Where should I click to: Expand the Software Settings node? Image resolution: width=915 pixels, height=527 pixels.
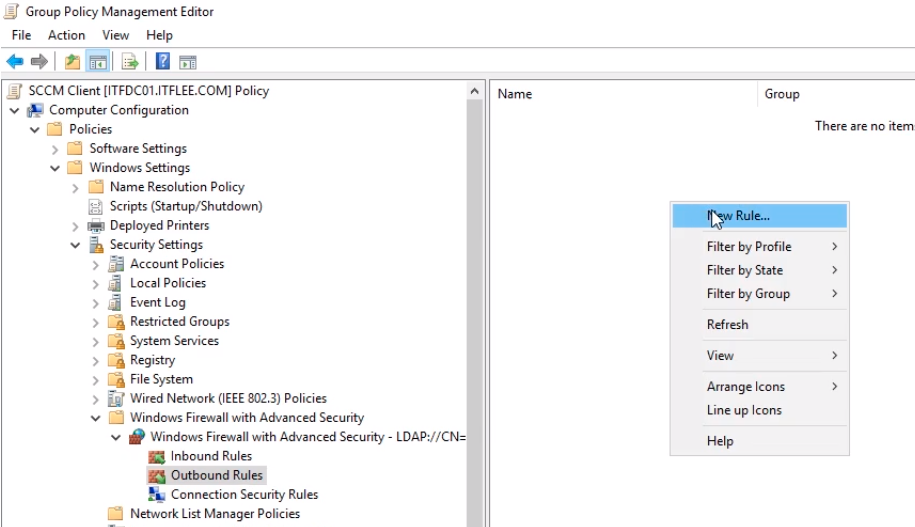[x=55, y=149]
